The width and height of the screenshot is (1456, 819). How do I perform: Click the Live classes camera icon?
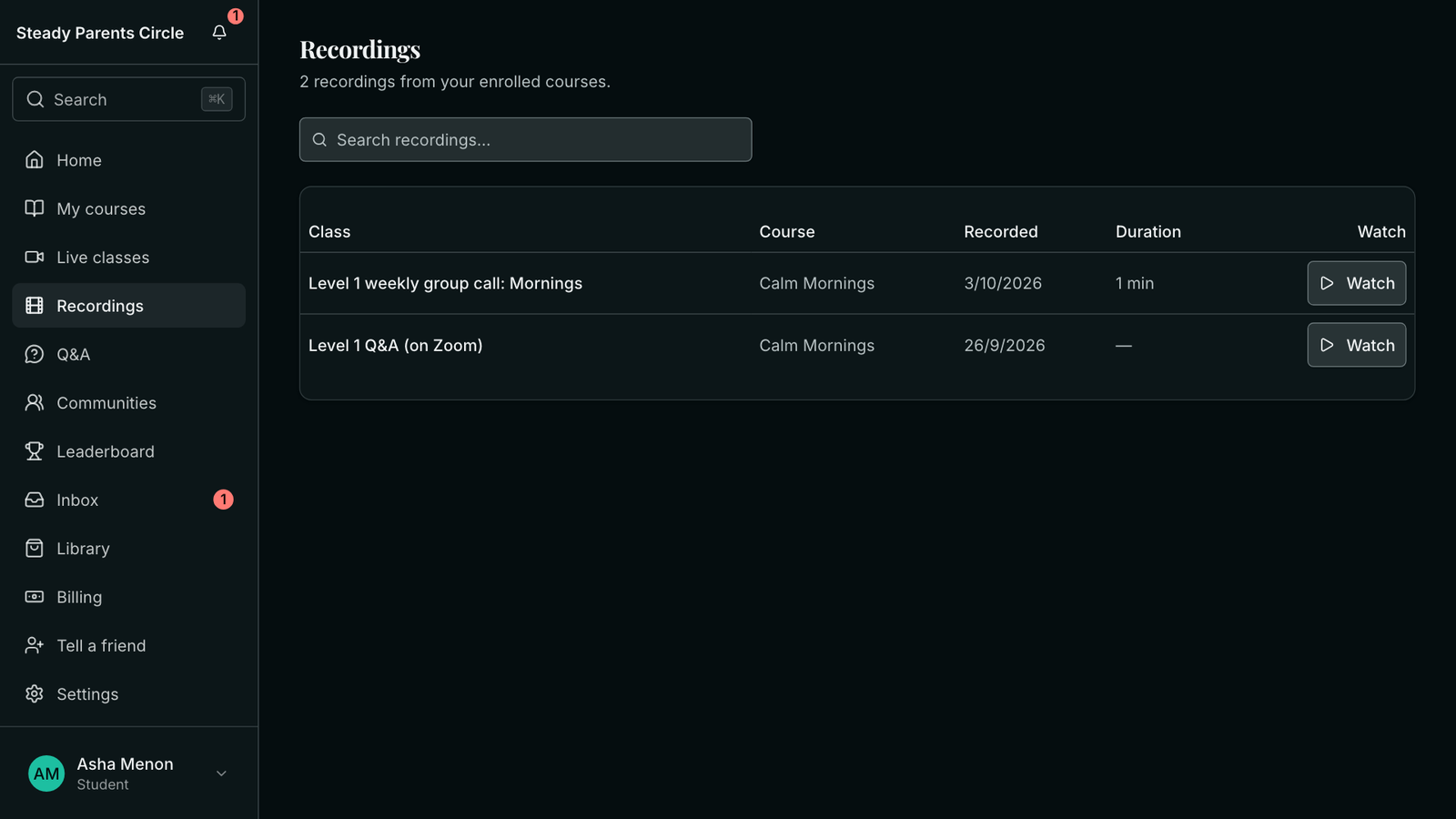35,258
